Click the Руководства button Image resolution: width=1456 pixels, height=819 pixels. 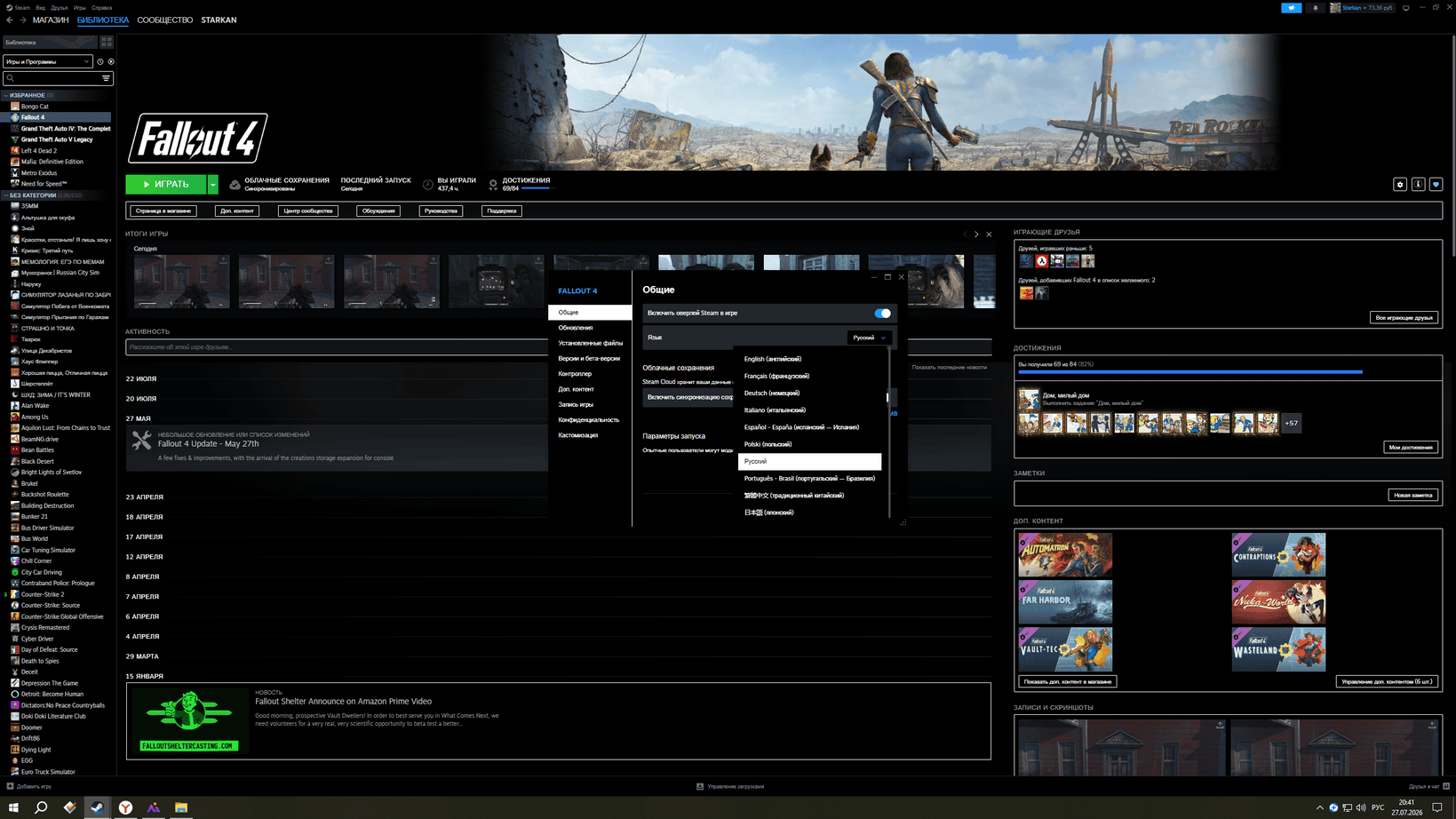pyautogui.click(x=441, y=211)
